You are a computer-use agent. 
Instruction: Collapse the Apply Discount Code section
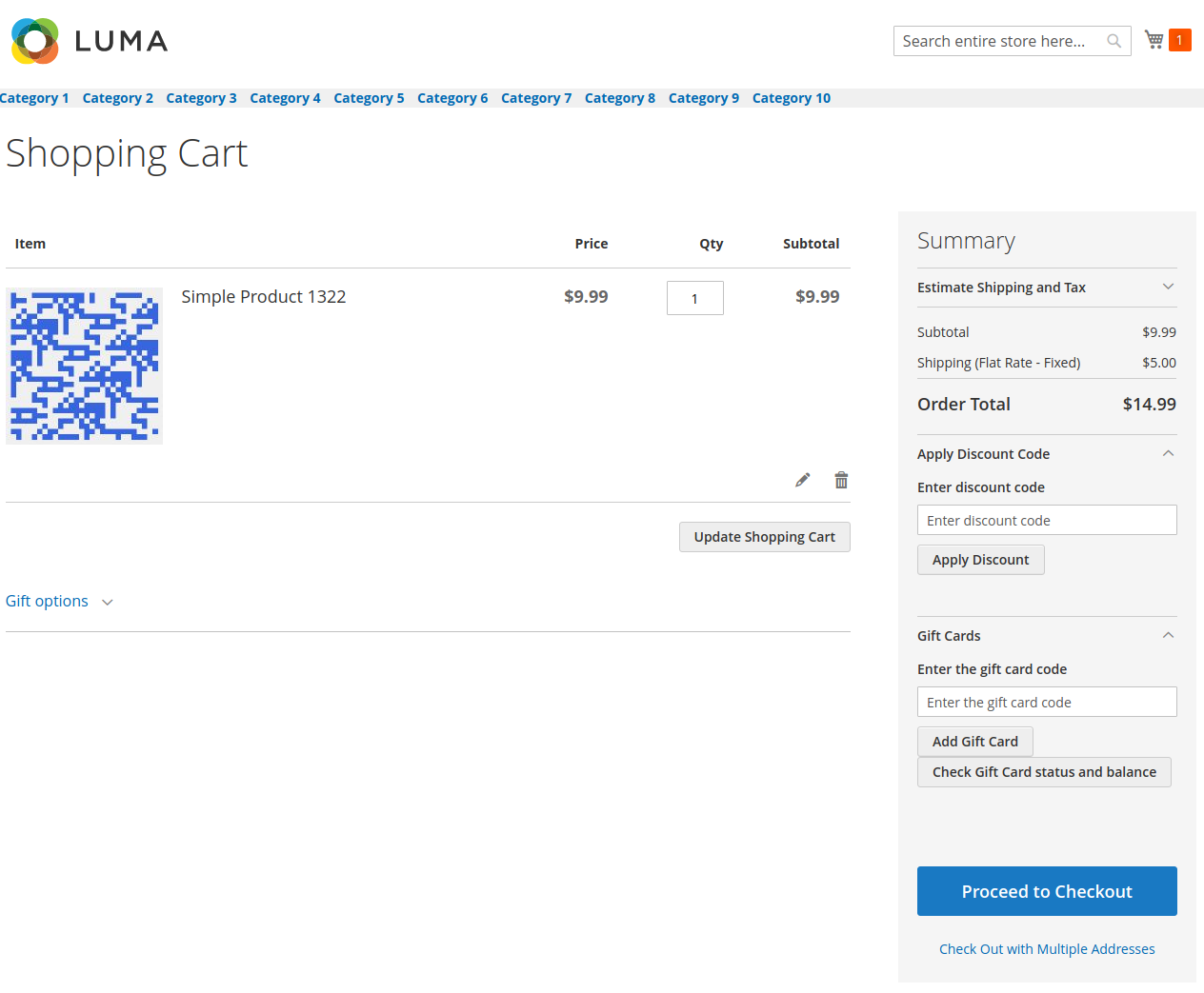1047,454
